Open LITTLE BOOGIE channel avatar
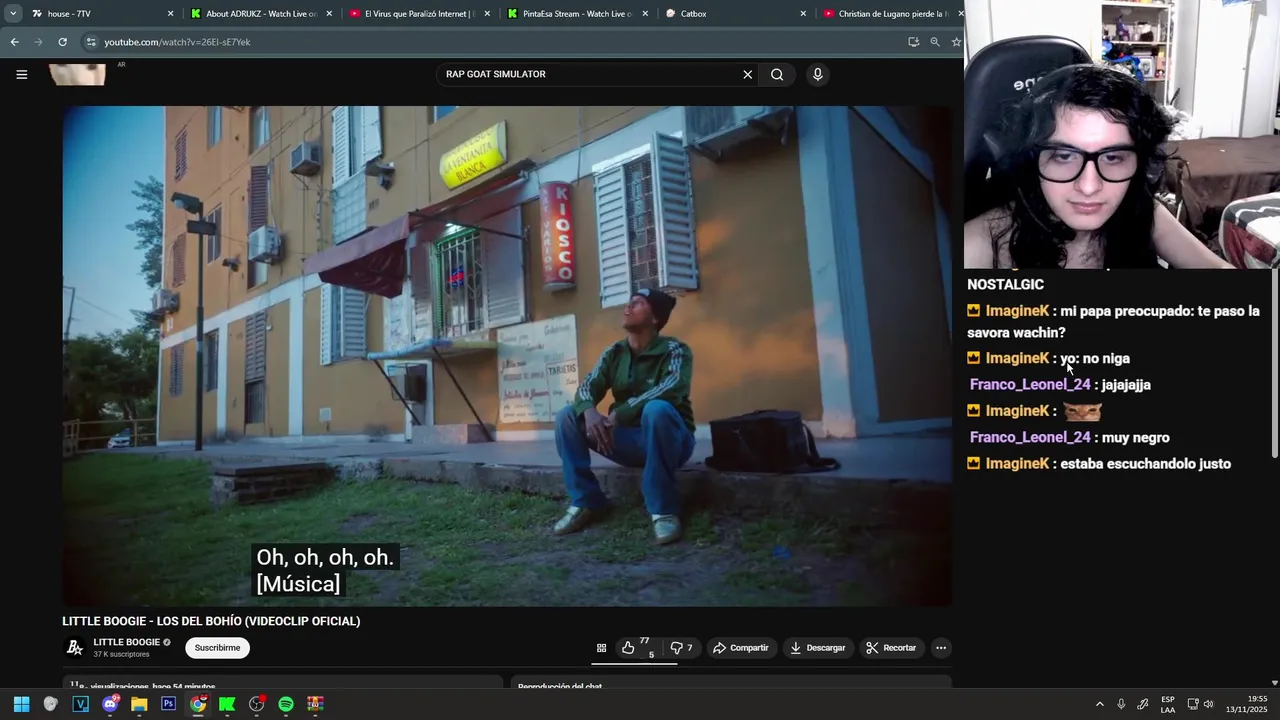This screenshot has height=720, width=1280. [x=75, y=648]
